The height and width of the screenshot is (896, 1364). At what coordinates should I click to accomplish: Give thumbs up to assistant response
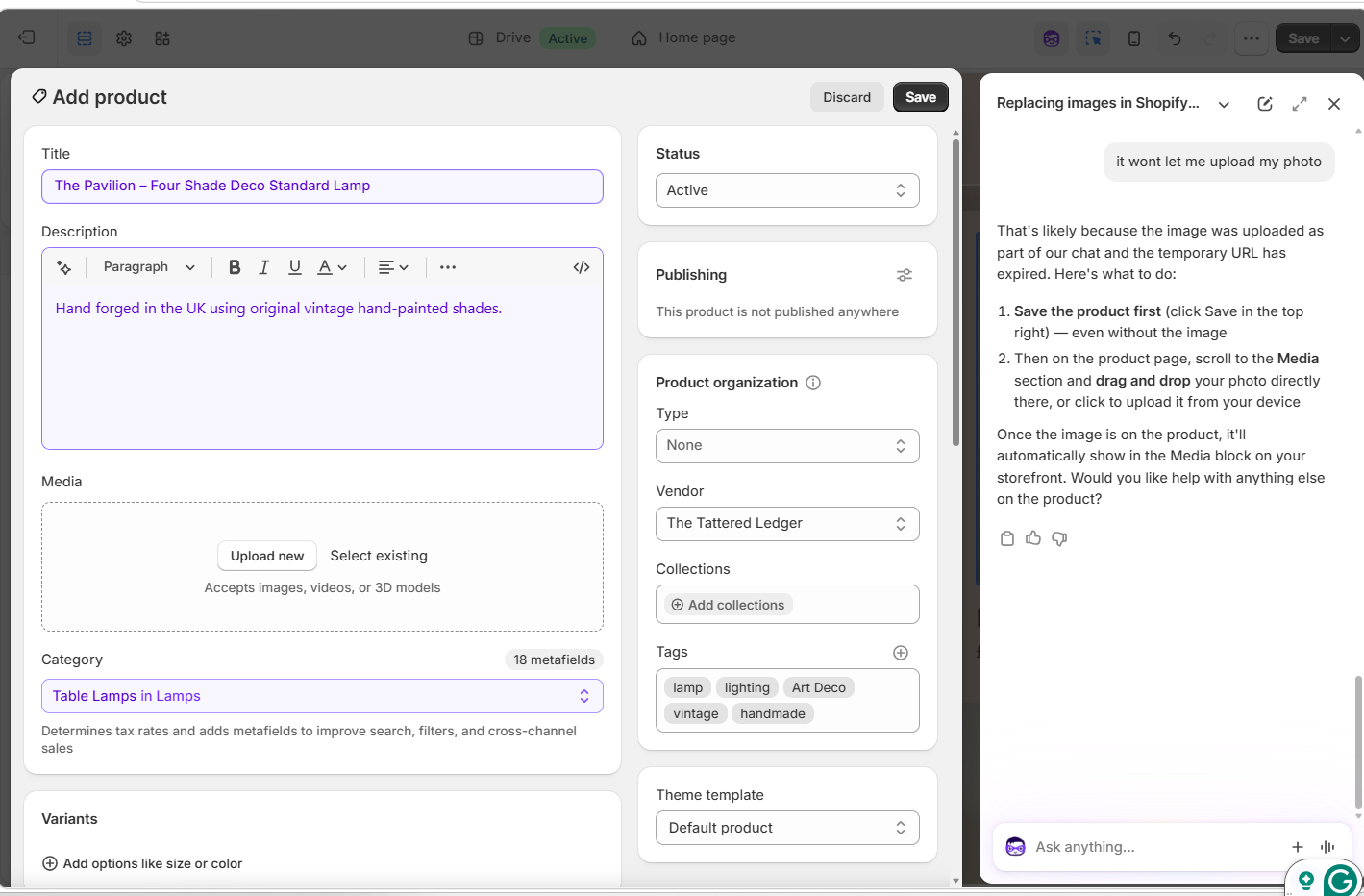coord(1033,538)
